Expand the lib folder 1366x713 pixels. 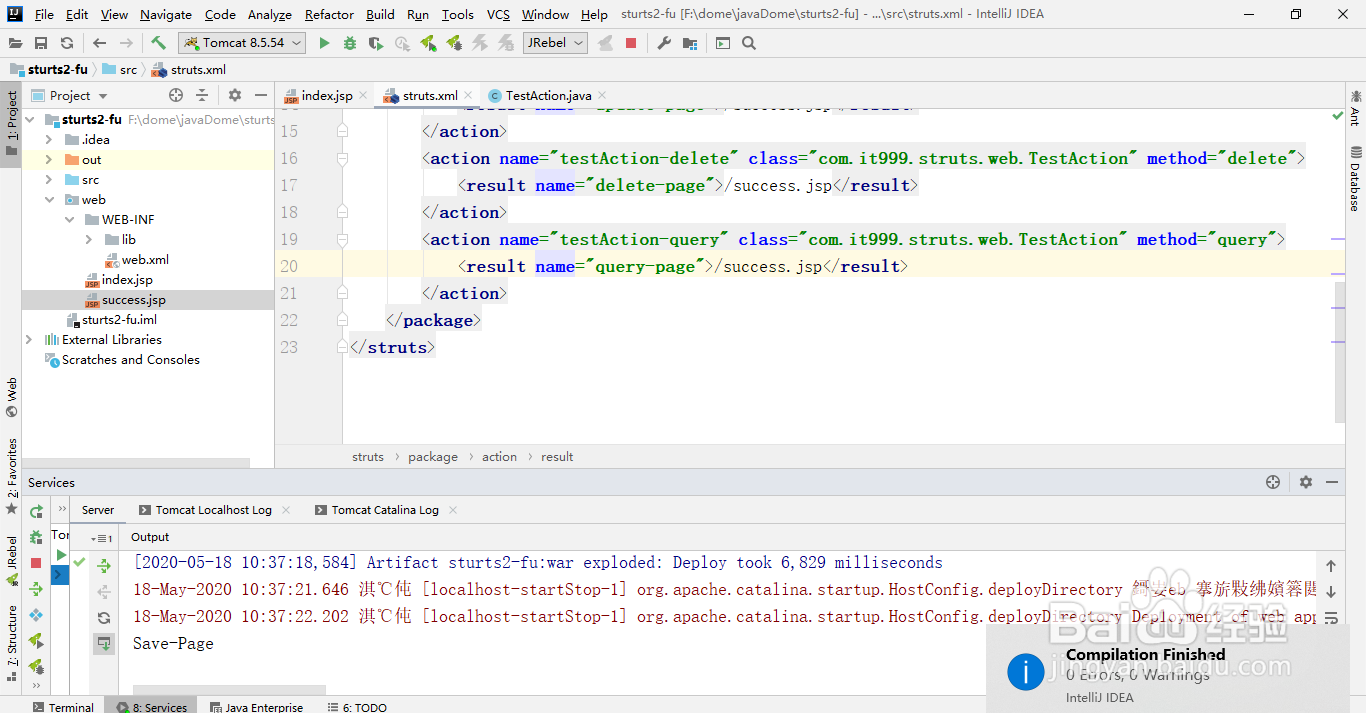(89, 240)
